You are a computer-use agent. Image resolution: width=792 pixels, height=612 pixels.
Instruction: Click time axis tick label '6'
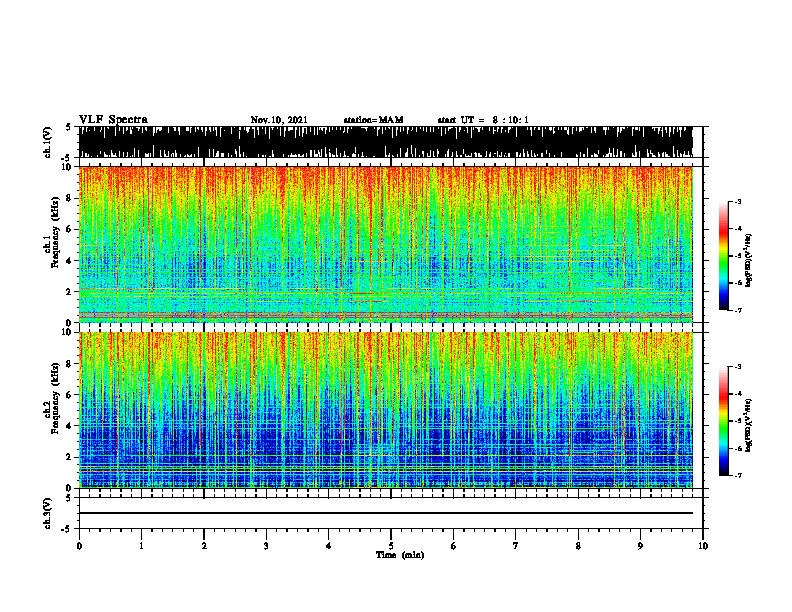(x=454, y=546)
